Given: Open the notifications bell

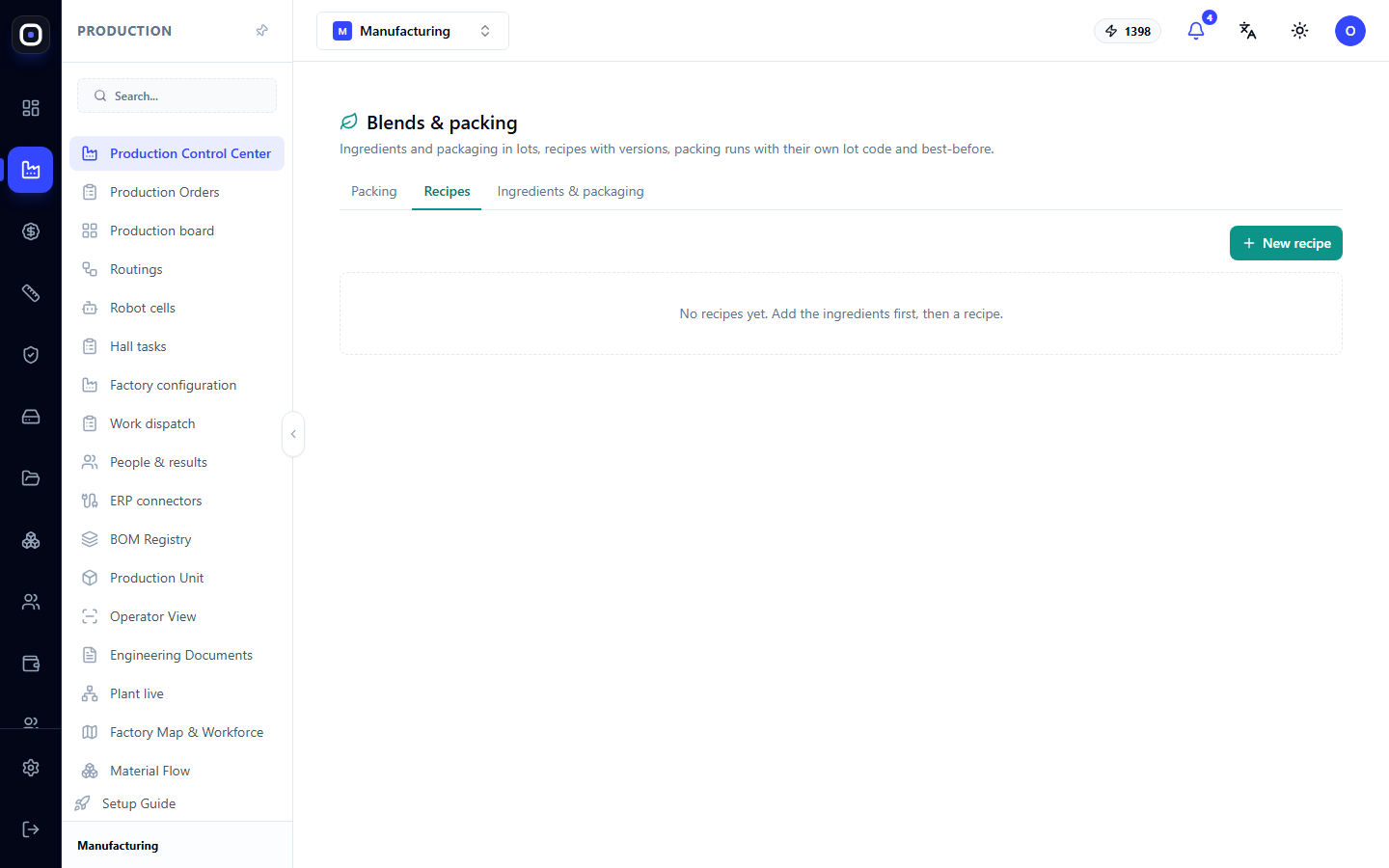Looking at the screenshot, I should click(1196, 31).
